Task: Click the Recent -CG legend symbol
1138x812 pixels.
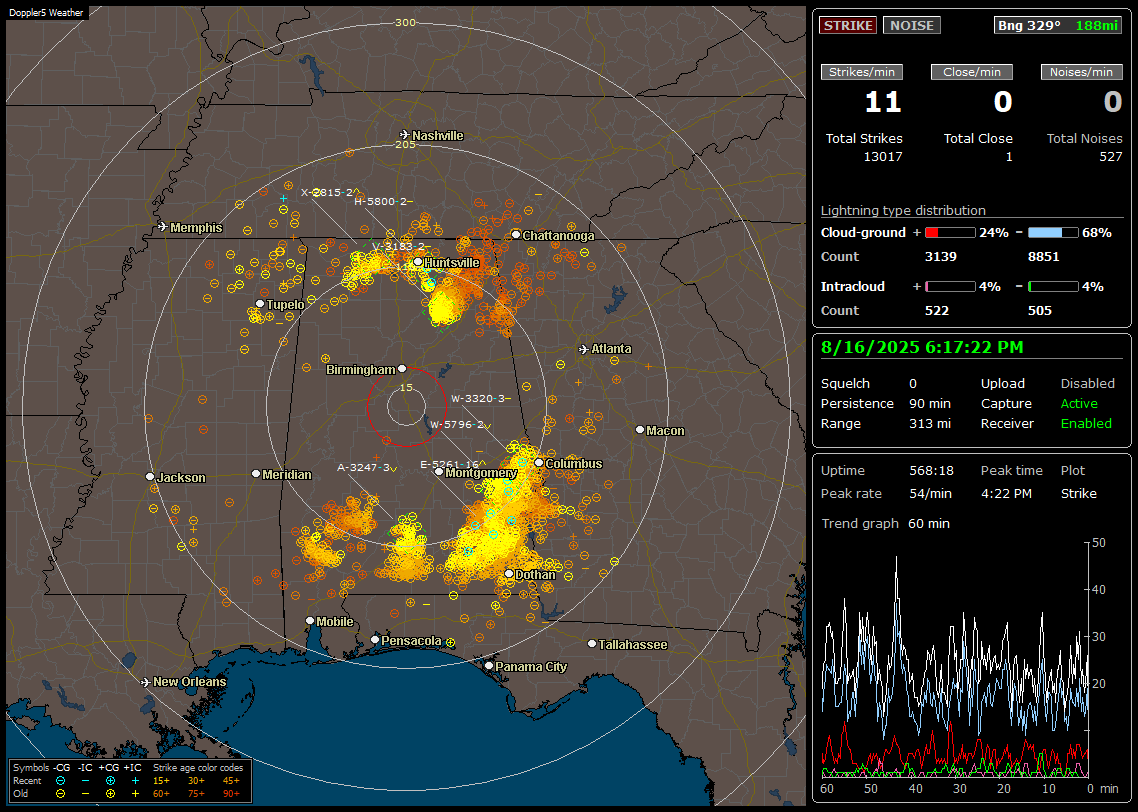Action: (61, 781)
